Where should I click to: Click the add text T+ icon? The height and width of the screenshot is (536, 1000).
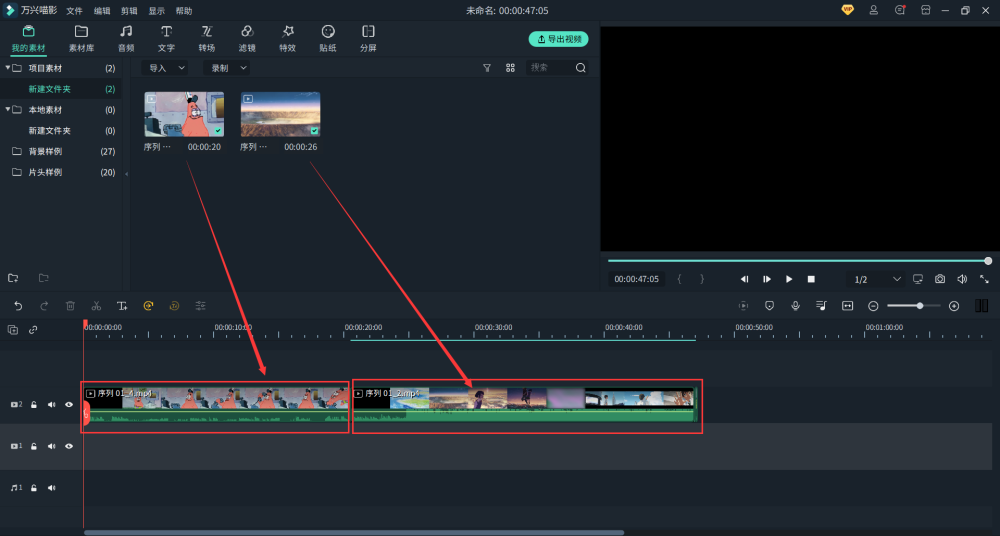tap(122, 306)
